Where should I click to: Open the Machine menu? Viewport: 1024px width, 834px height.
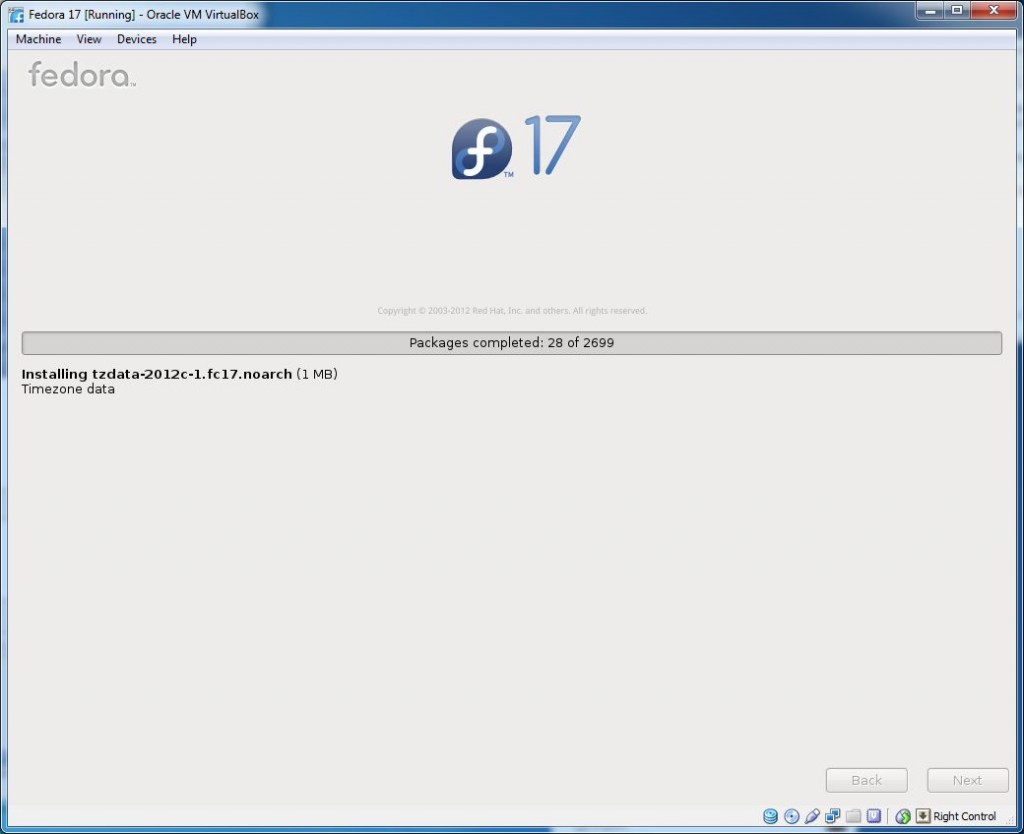click(39, 39)
